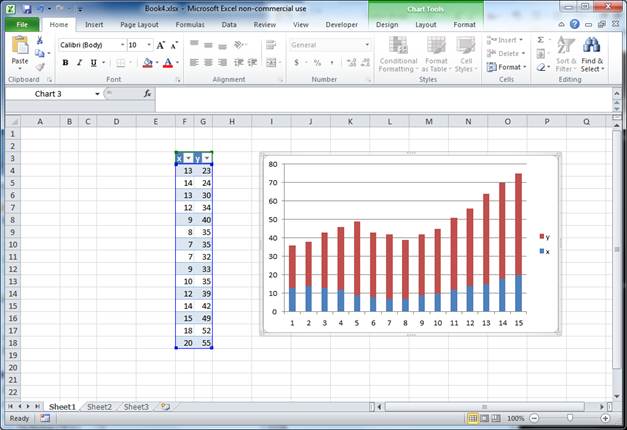Switch to Sheet3 worksheet

click(x=136, y=407)
